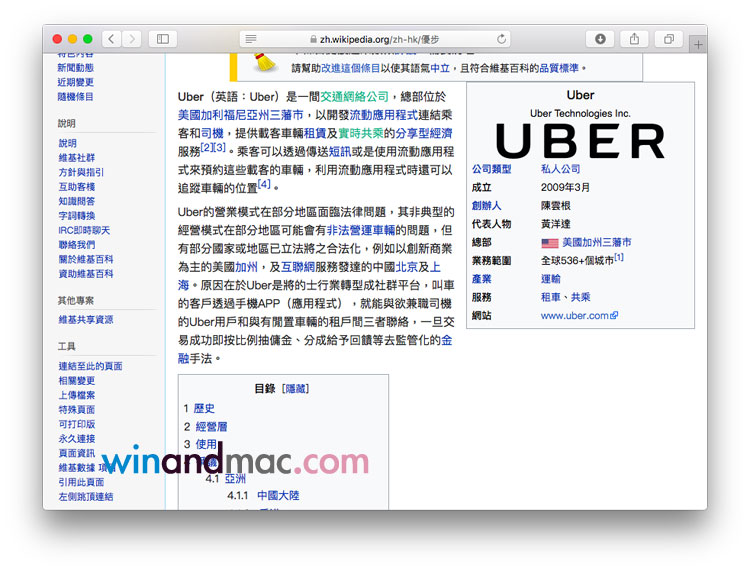
Task: Click the UBER logo image
Action: point(580,141)
